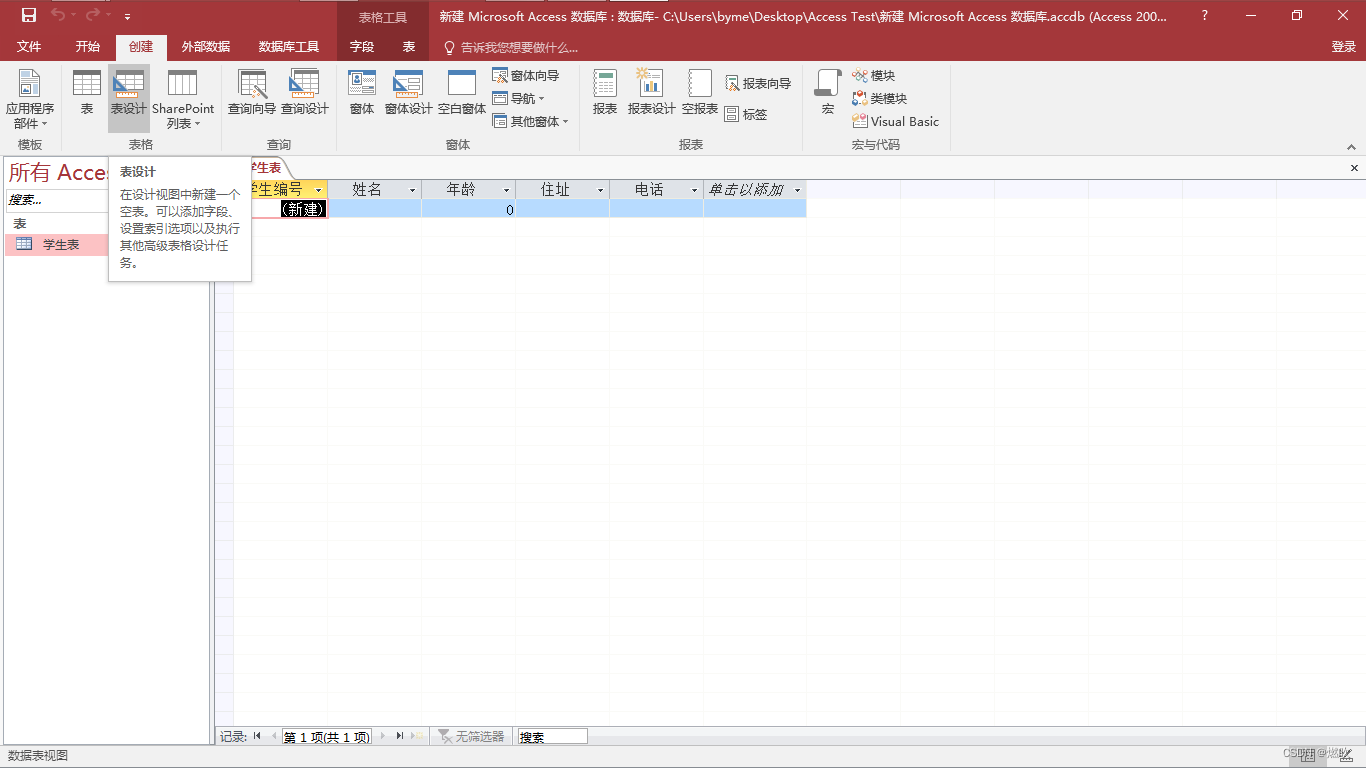Screen dimensions: 1366x768
Task: Switch to the 字段 table tools tab
Action: click(x=362, y=47)
